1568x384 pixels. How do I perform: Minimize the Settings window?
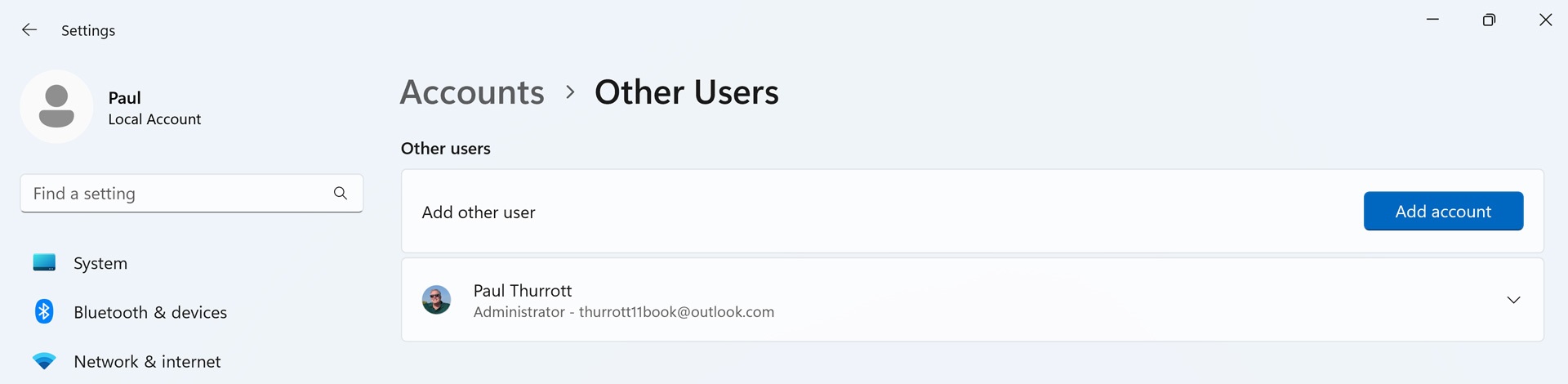tap(1432, 20)
